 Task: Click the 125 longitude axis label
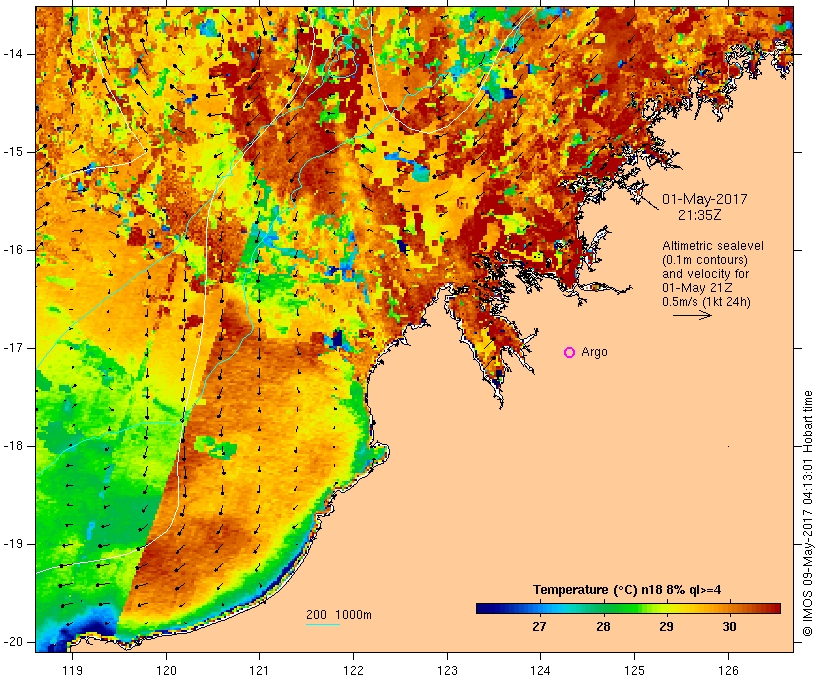pyautogui.click(x=635, y=670)
